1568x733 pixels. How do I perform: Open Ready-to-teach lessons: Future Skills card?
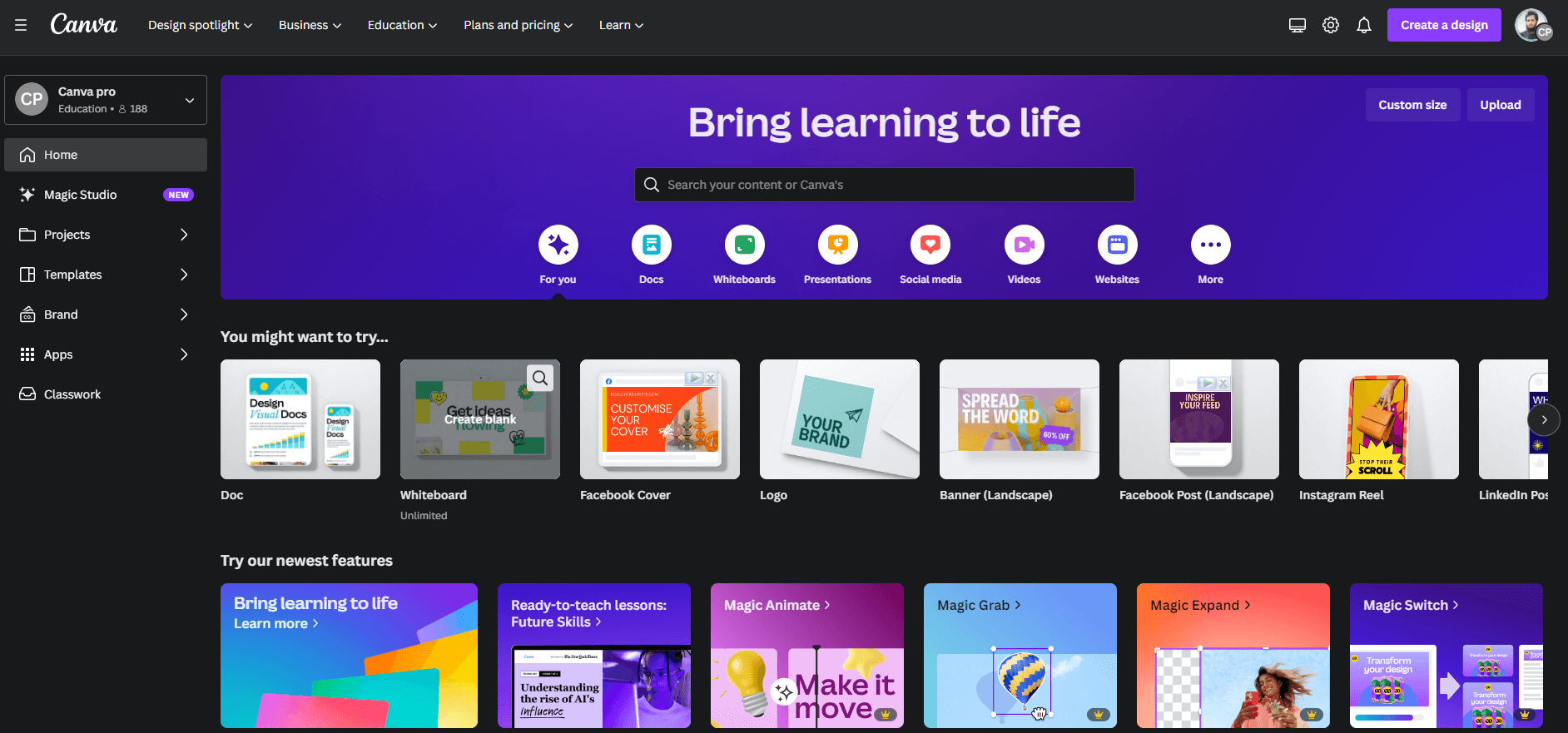(594, 656)
